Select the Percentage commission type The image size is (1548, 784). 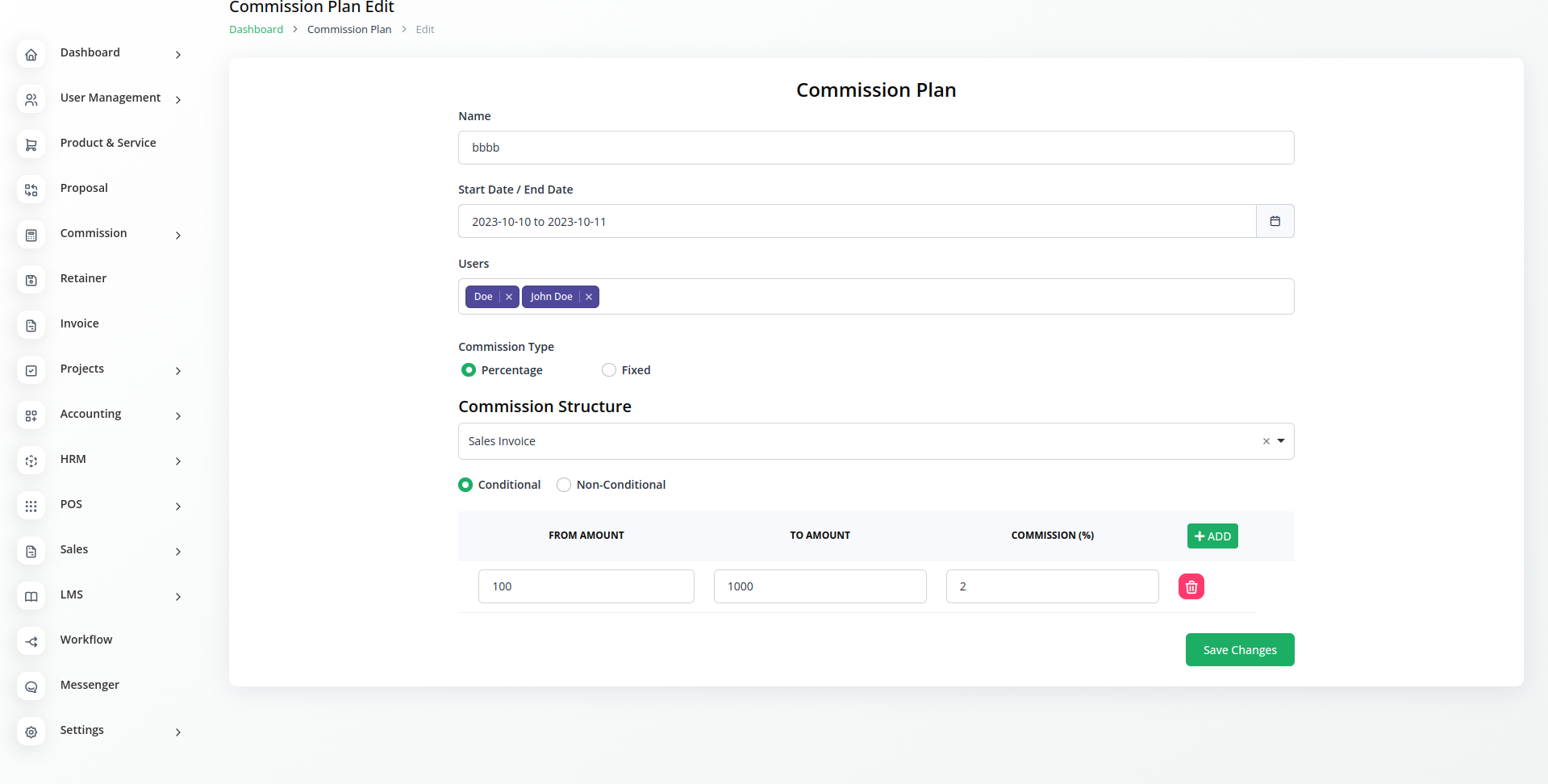point(469,370)
